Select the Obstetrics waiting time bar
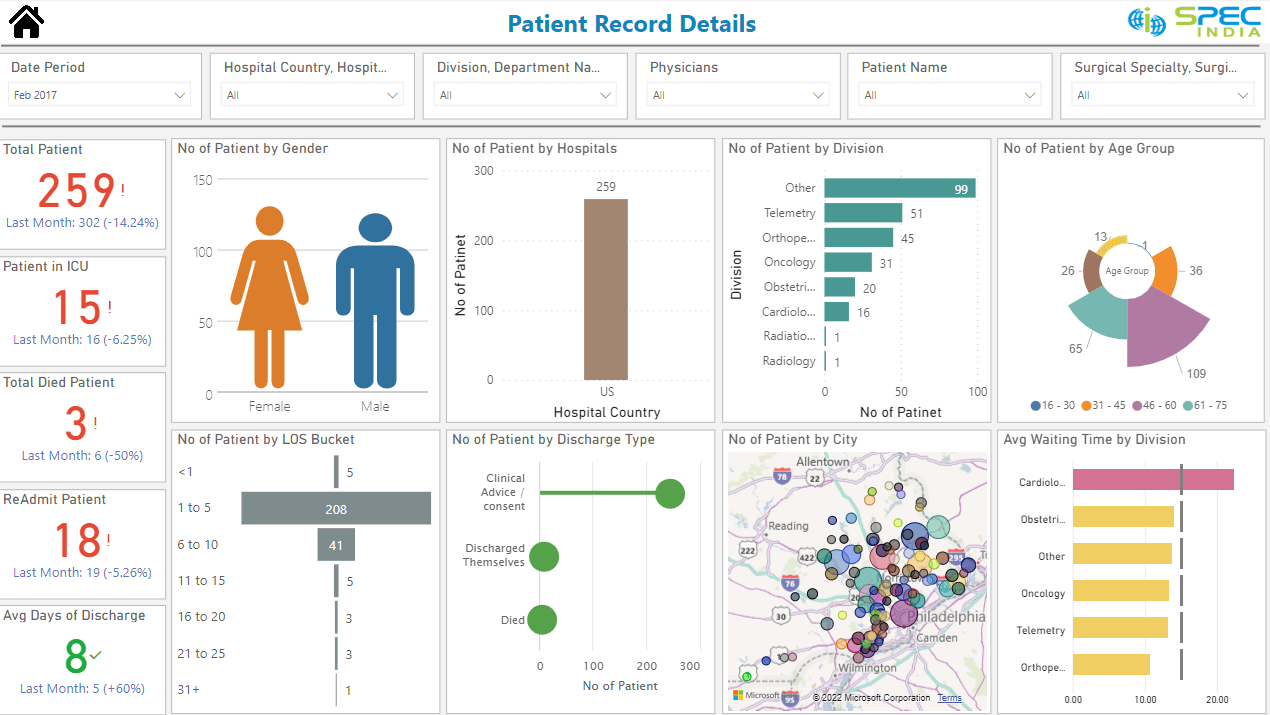Viewport: 1270px width, 715px height. [x=1123, y=517]
